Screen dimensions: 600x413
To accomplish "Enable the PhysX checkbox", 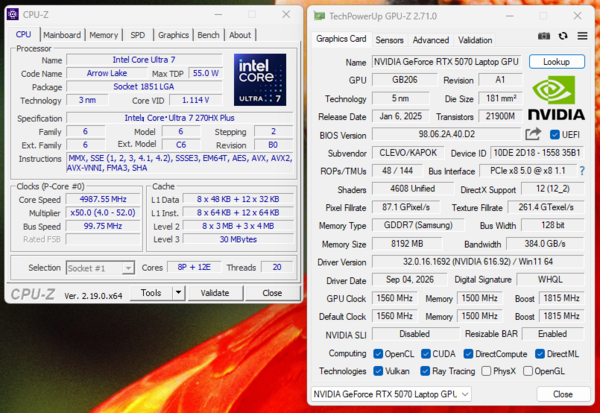I will click(x=486, y=371).
